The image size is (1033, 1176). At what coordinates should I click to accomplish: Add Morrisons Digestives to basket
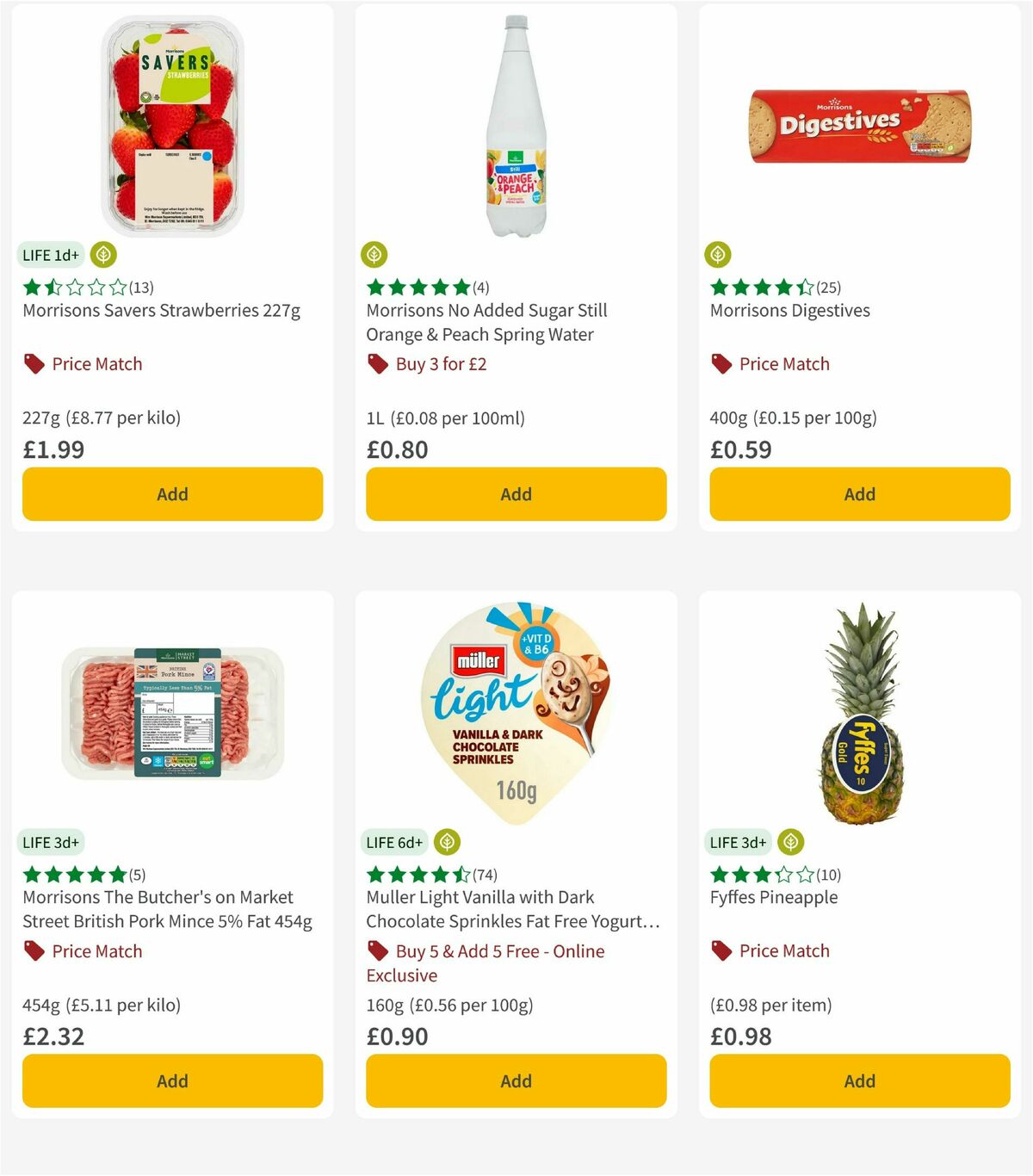[858, 494]
